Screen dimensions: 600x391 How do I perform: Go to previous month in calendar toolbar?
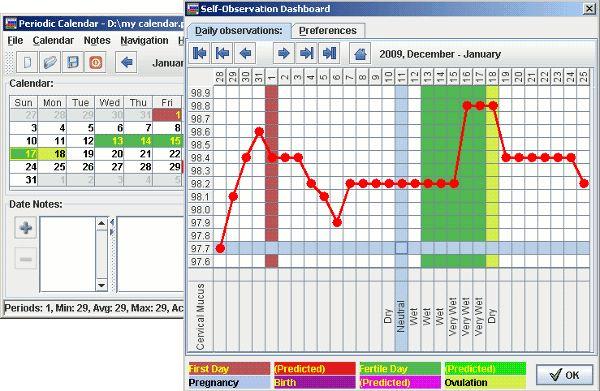point(126,62)
